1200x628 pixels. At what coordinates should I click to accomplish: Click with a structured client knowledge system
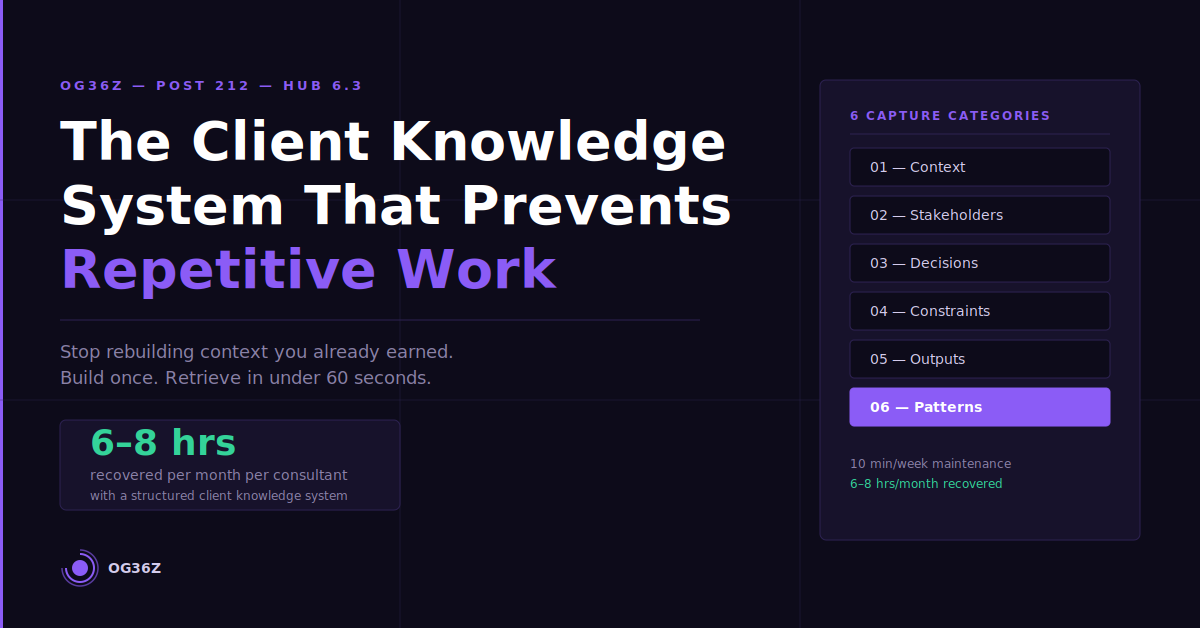(219, 496)
